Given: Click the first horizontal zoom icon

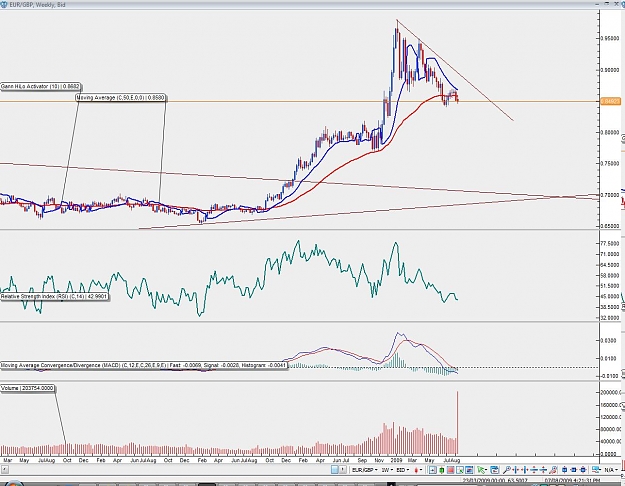Looking at the screenshot, I should (x=516, y=470).
